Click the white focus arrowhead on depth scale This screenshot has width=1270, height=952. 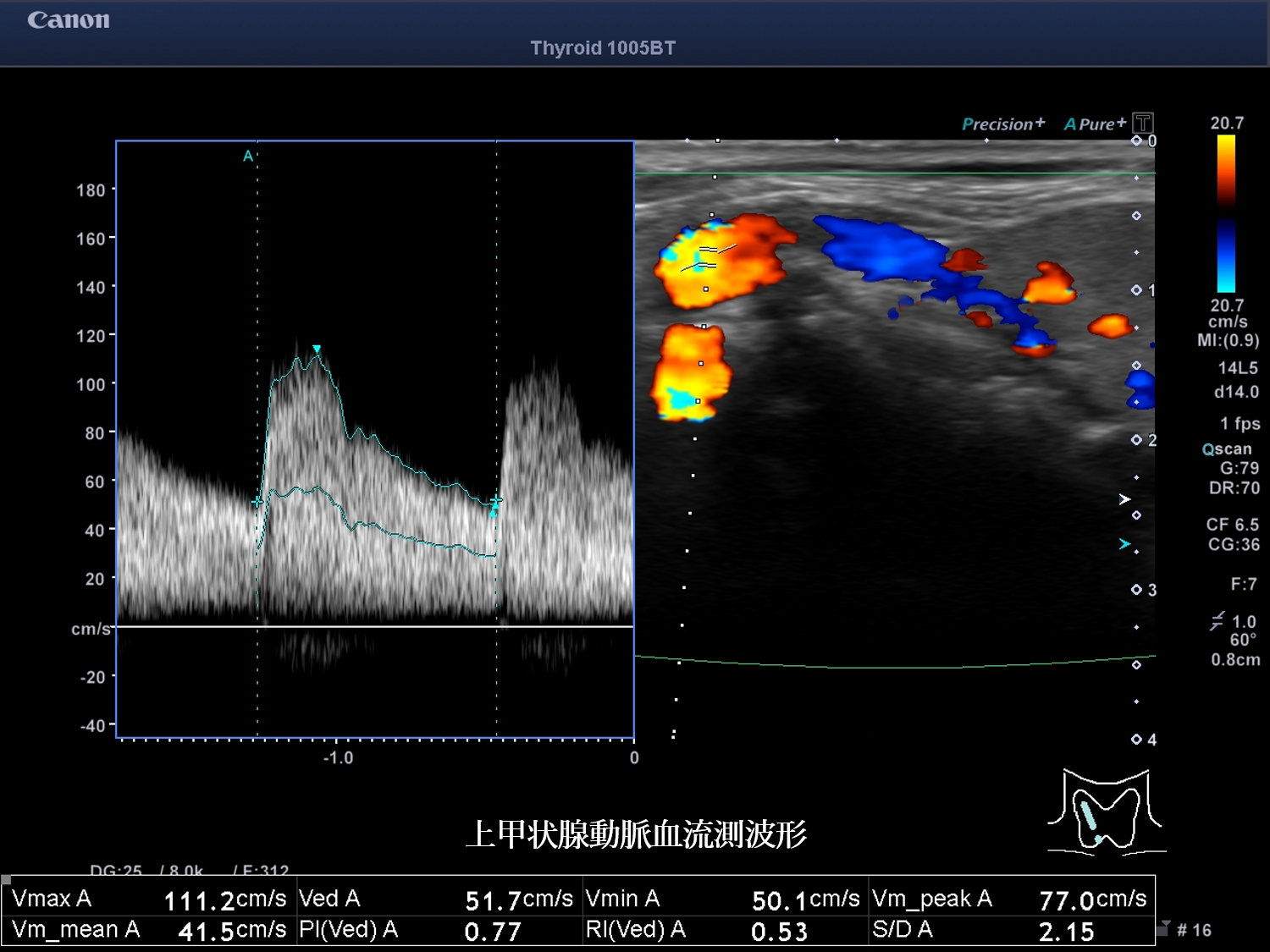(1124, 499)
